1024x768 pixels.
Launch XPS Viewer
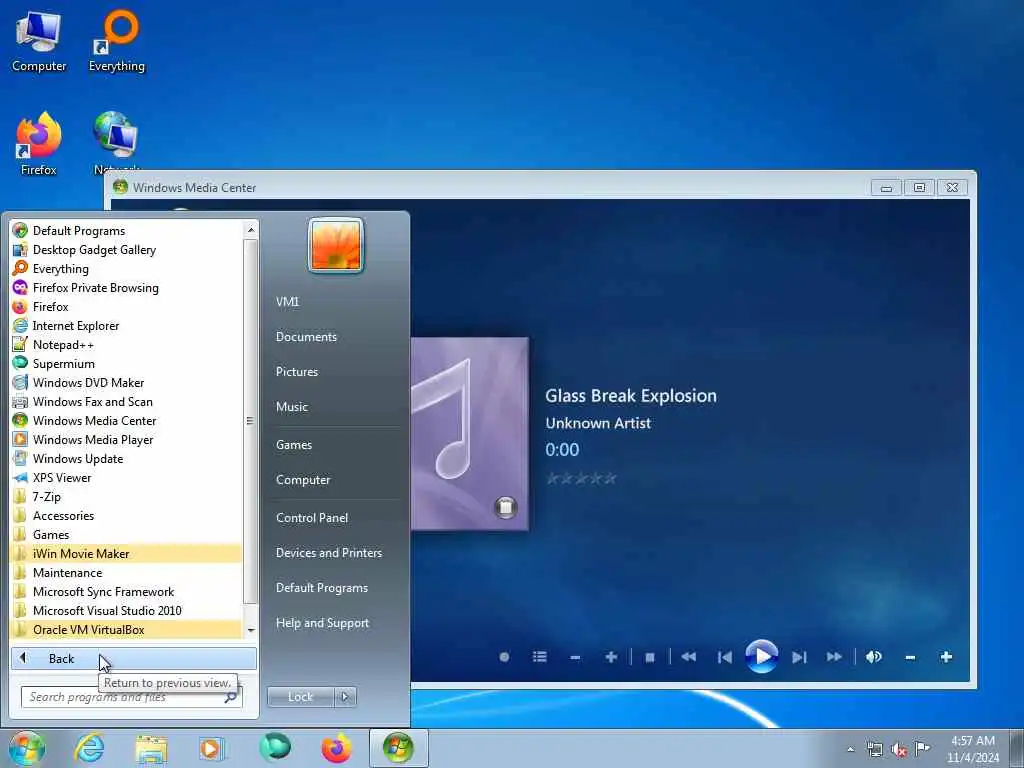pyautogui.click(x=127, y=477)
